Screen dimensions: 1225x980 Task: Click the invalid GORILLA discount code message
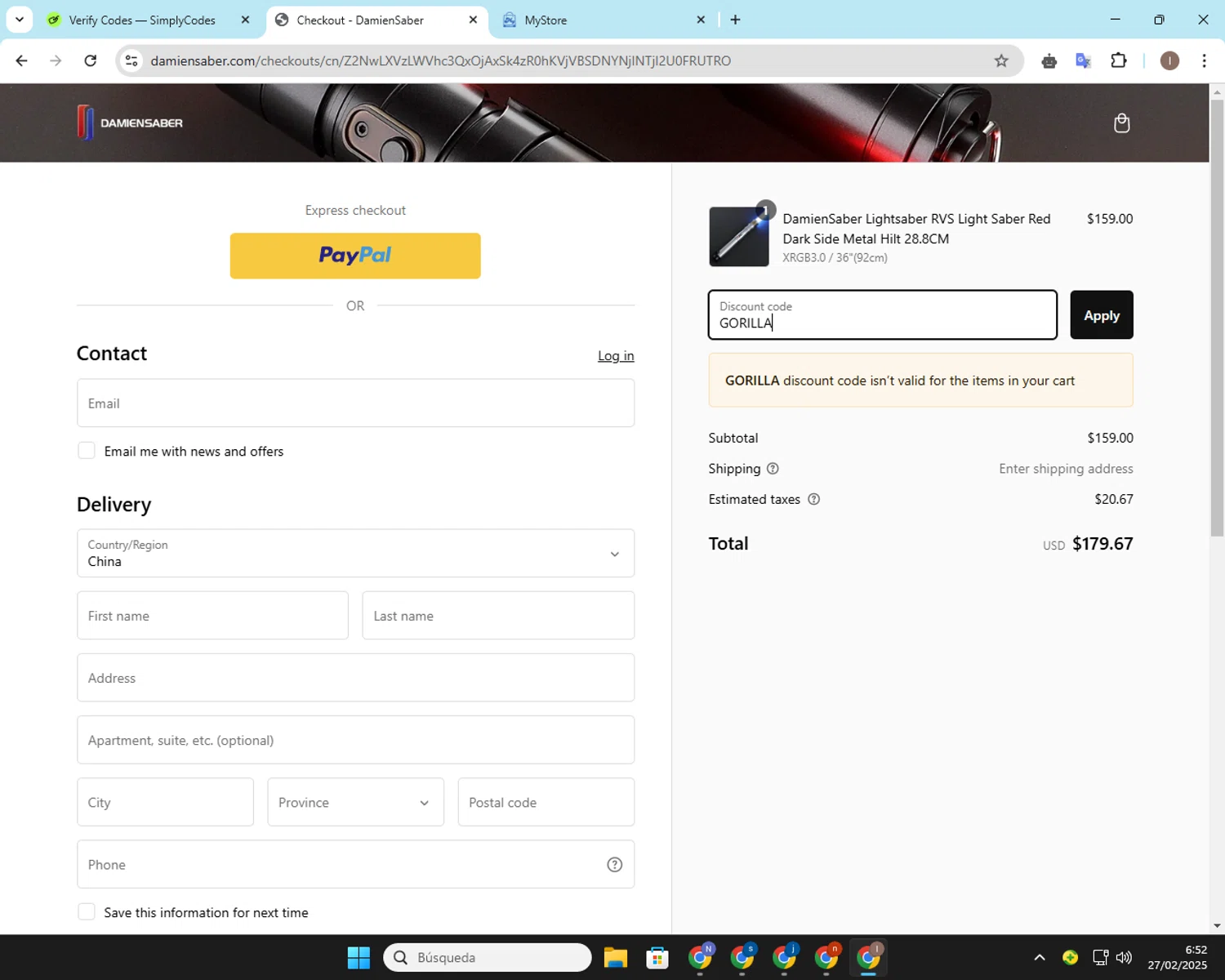(x=920, y=381)
